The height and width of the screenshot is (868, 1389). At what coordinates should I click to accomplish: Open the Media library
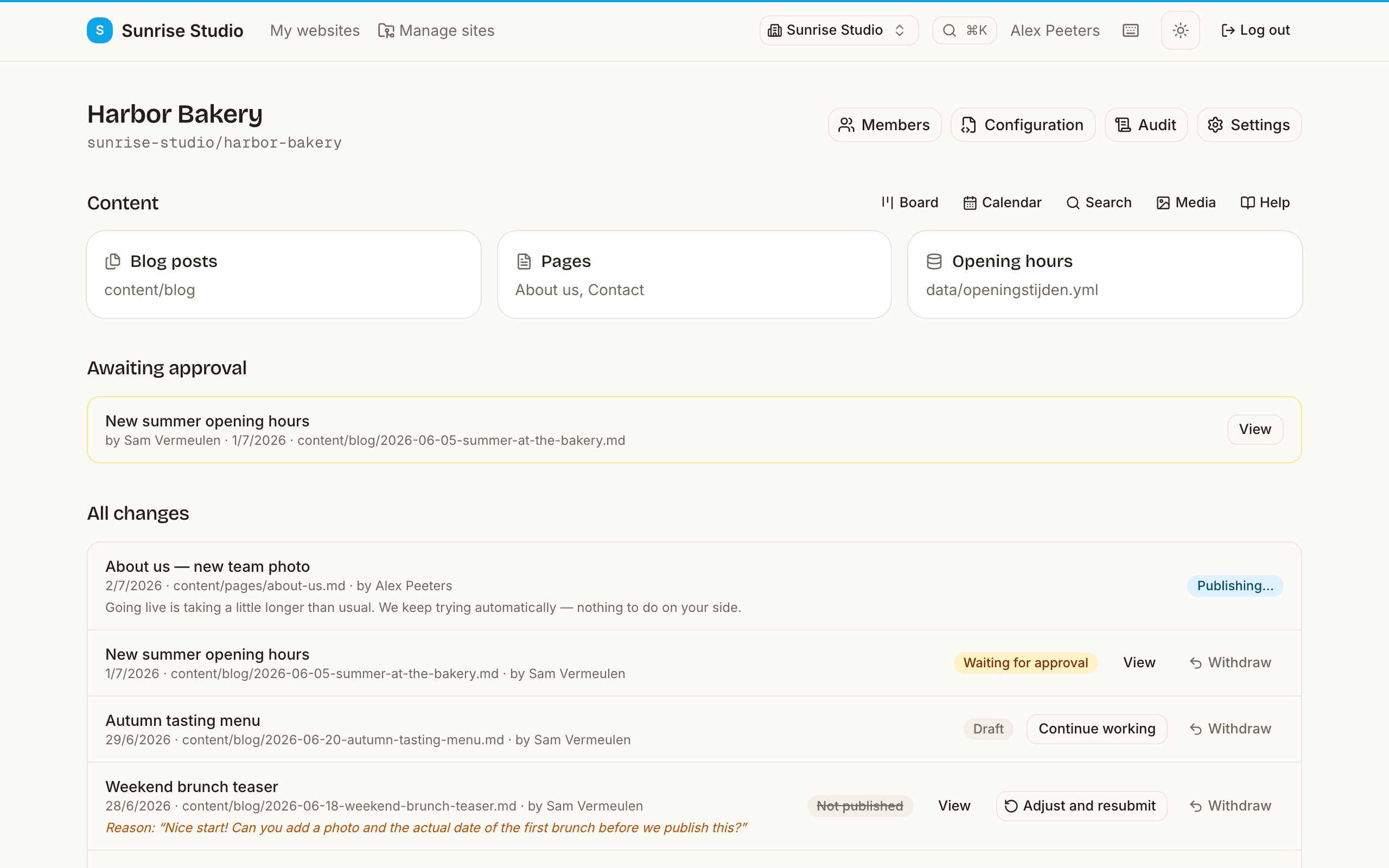tap(1186, 203)
